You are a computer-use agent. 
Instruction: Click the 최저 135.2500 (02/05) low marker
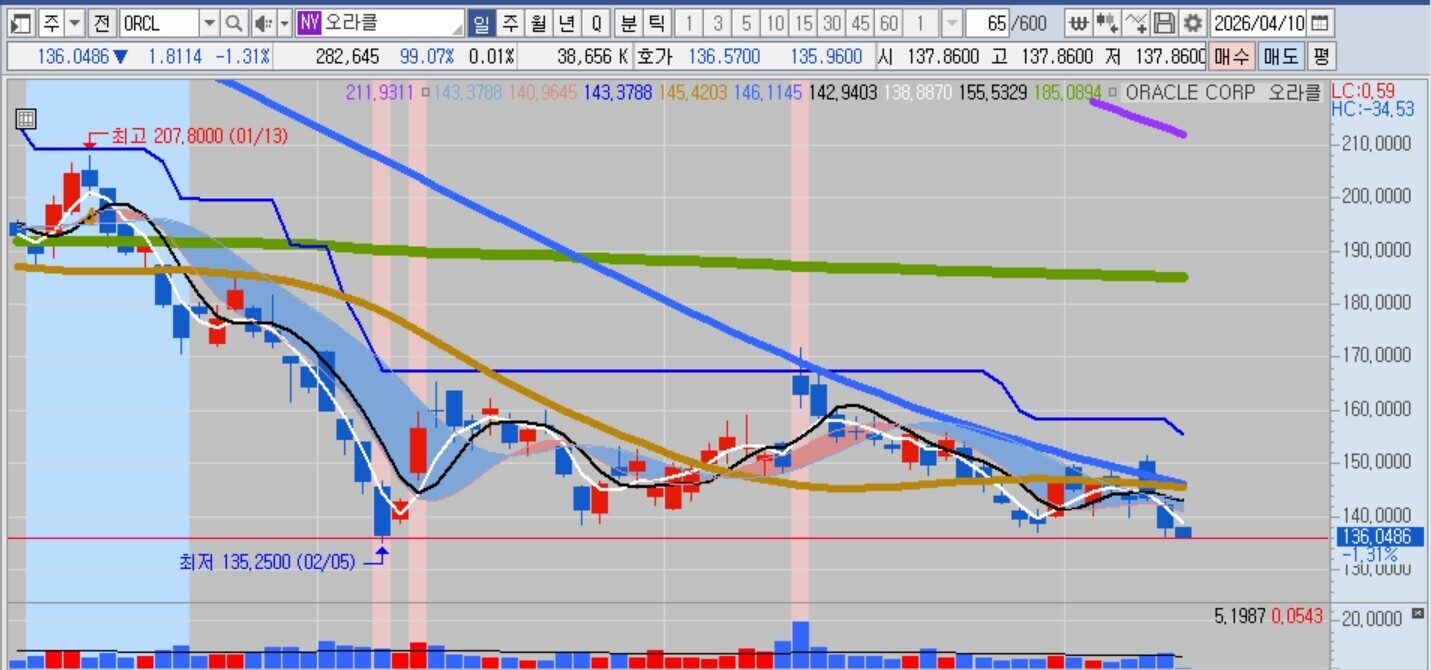pos(267,562)
